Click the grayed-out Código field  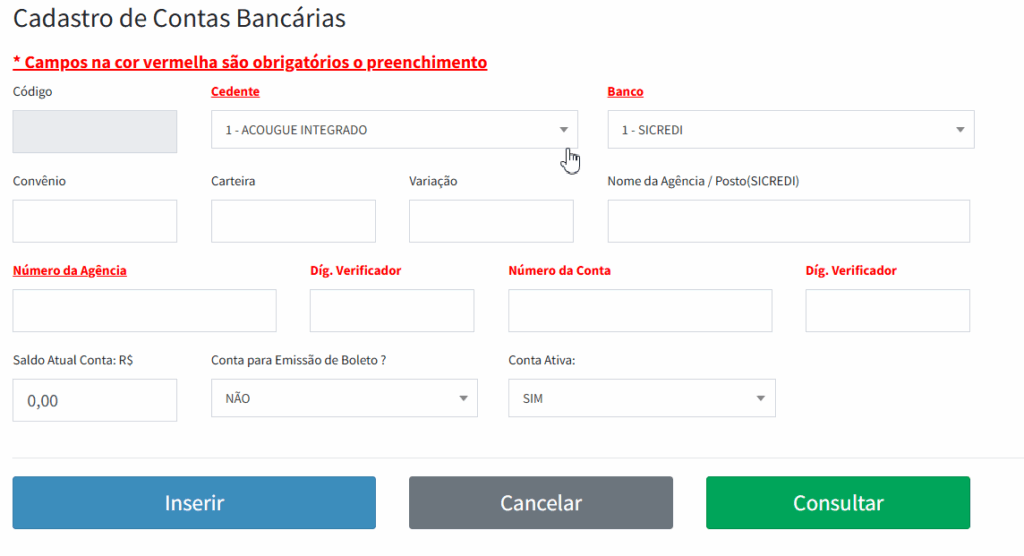tap(95, 131)
